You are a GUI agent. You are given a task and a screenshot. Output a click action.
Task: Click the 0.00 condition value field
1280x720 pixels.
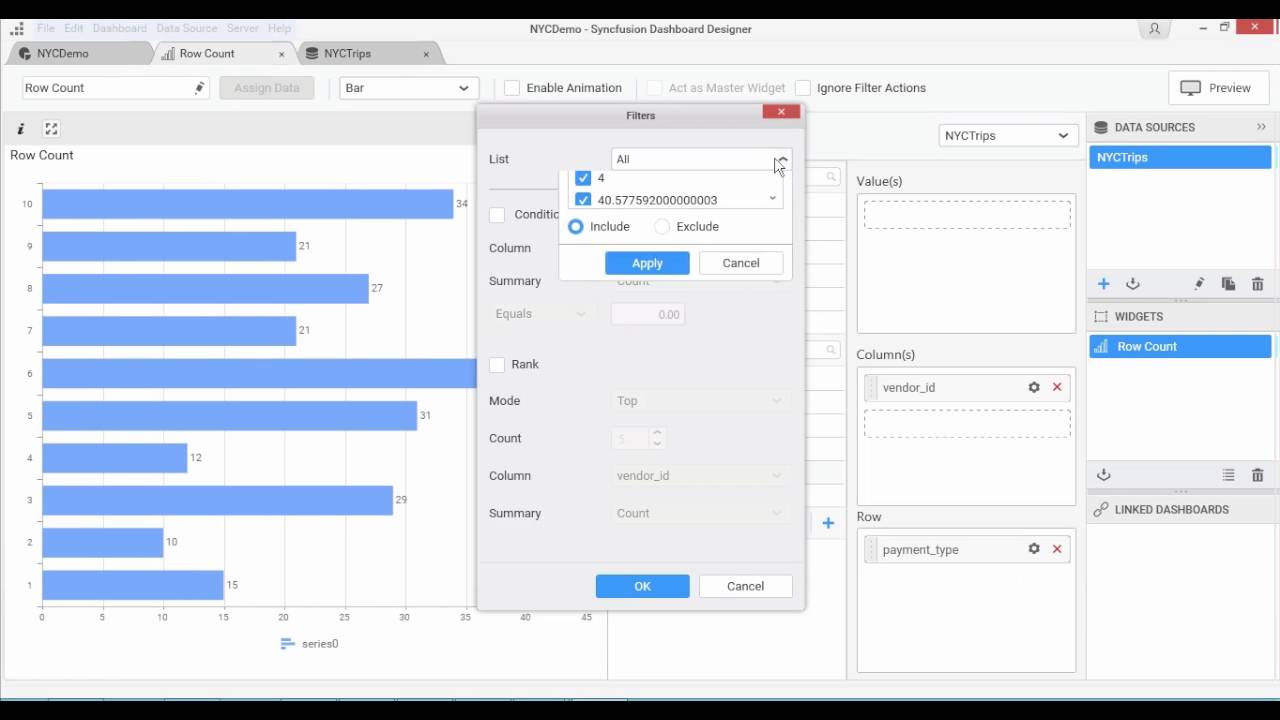pyautogui.click(x=648, y=314)
